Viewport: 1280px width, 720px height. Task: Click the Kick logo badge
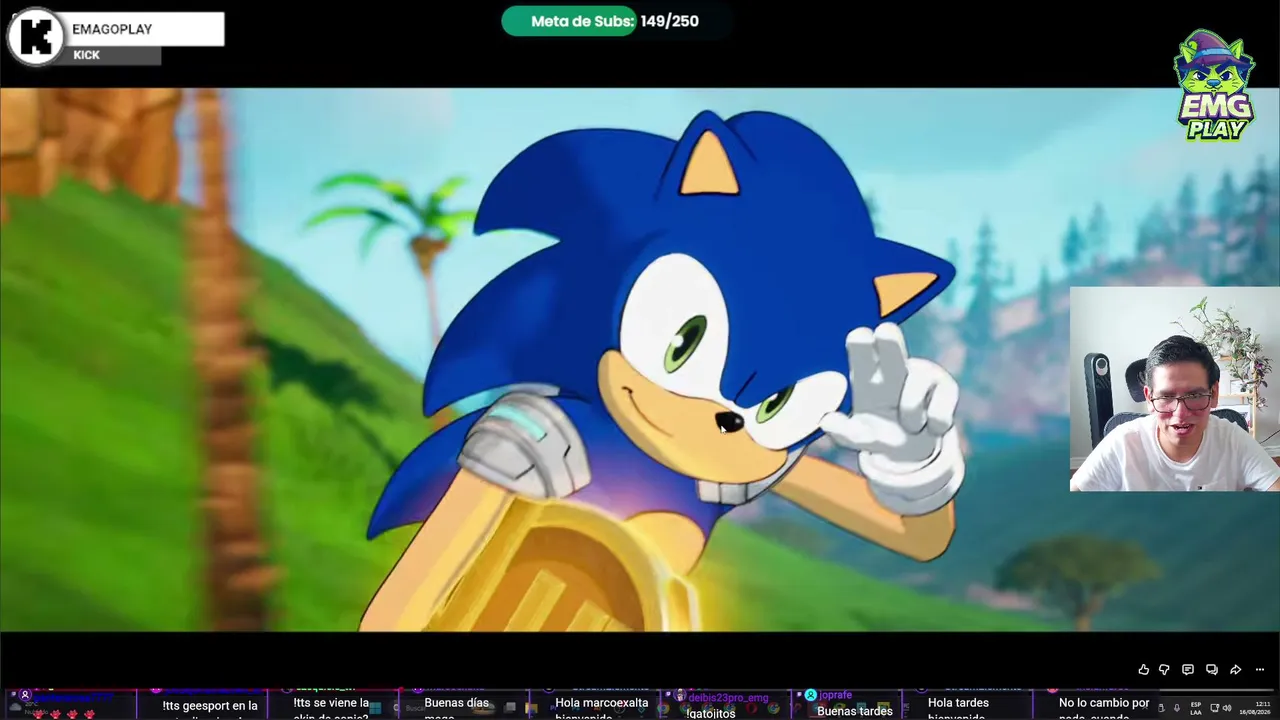36,37
